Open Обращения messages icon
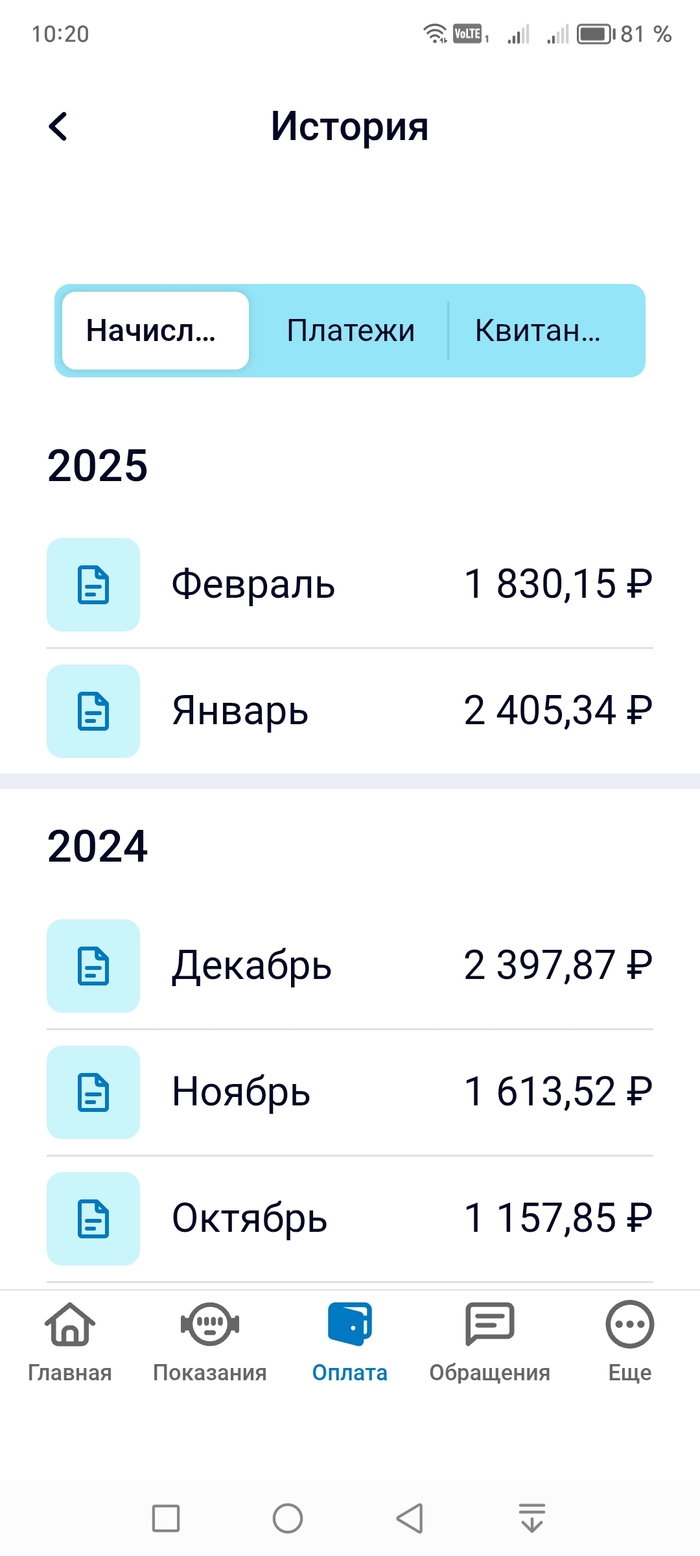Image resolution: width=700 pixels, height=1556 pixels. (490, 1326)
